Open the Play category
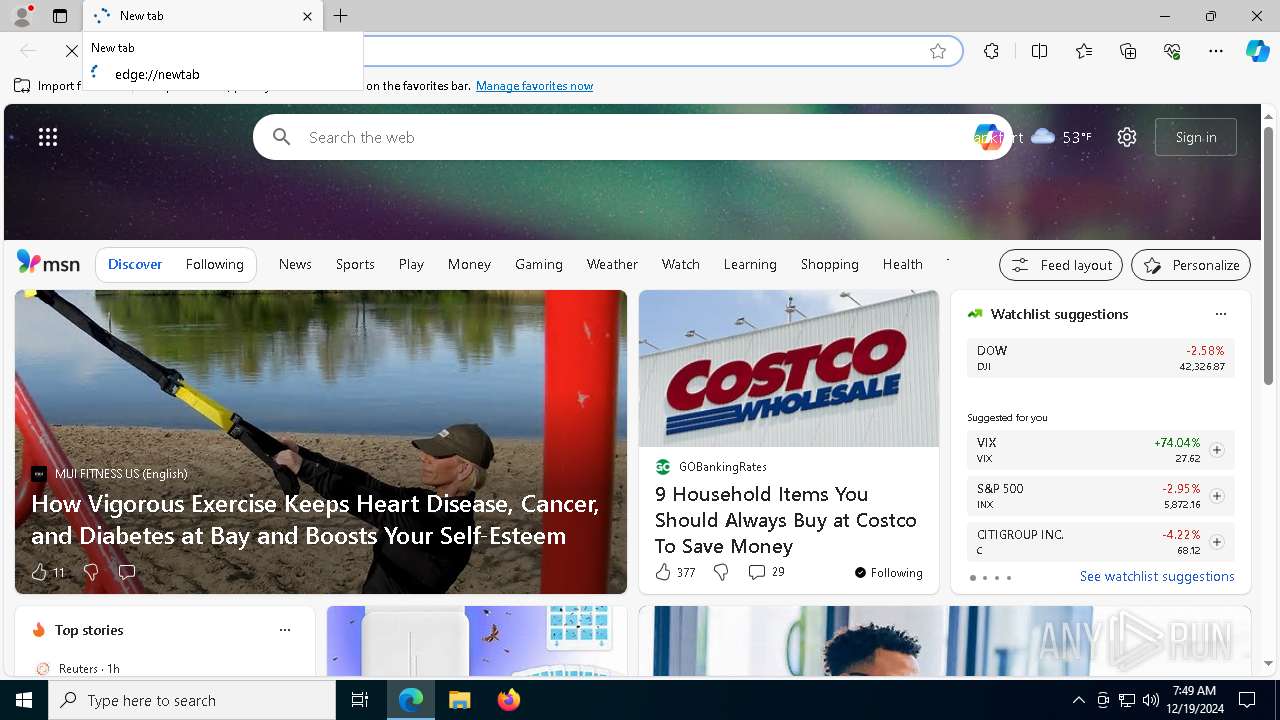 point(411,264)
